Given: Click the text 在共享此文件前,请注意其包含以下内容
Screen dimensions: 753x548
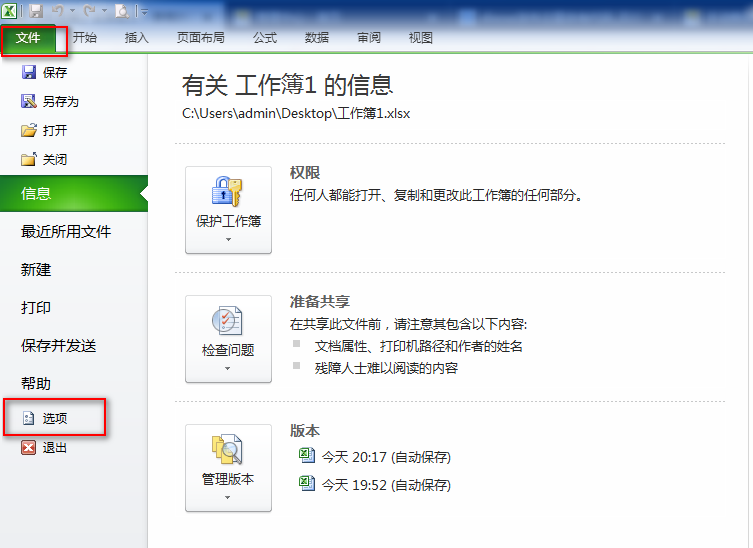Looking at the screenshot, I should pos(409,324).
